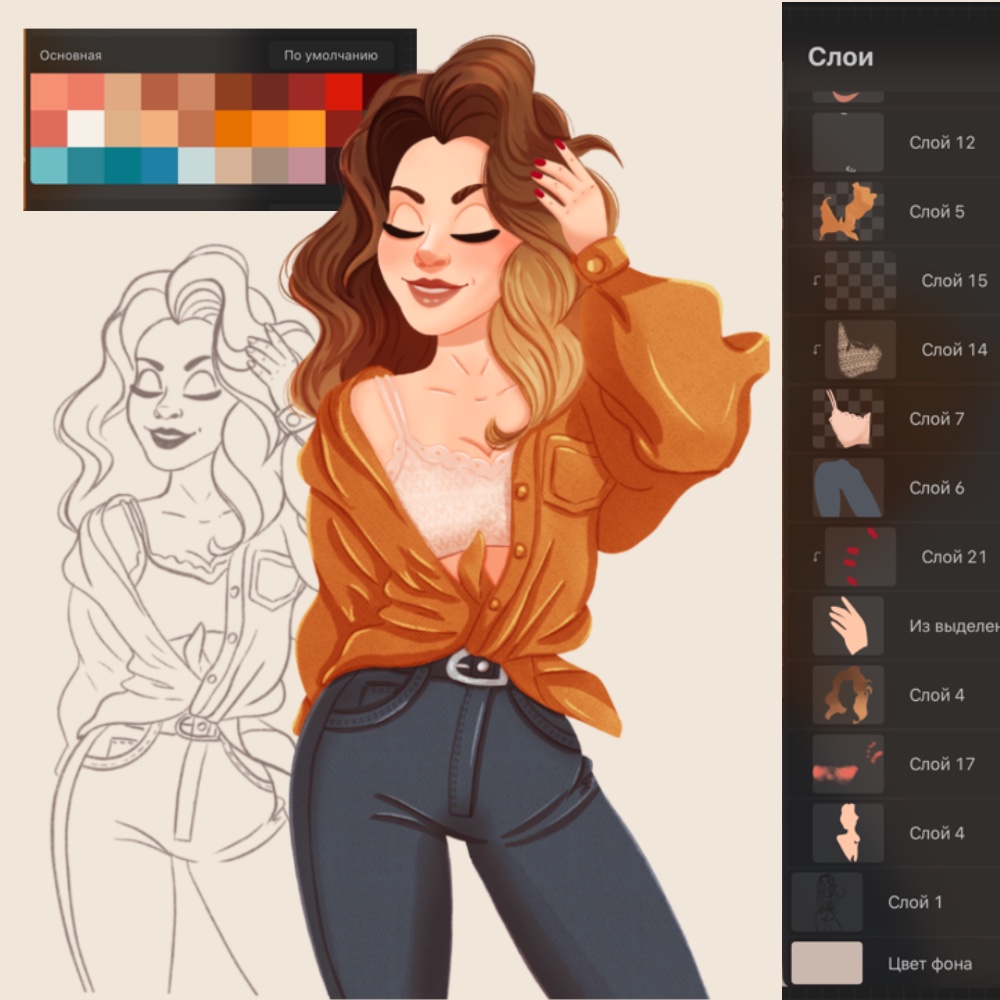Click the clipping mask arrow on Слой 21
The image size is (1000, 1000).
click(818, 558)
